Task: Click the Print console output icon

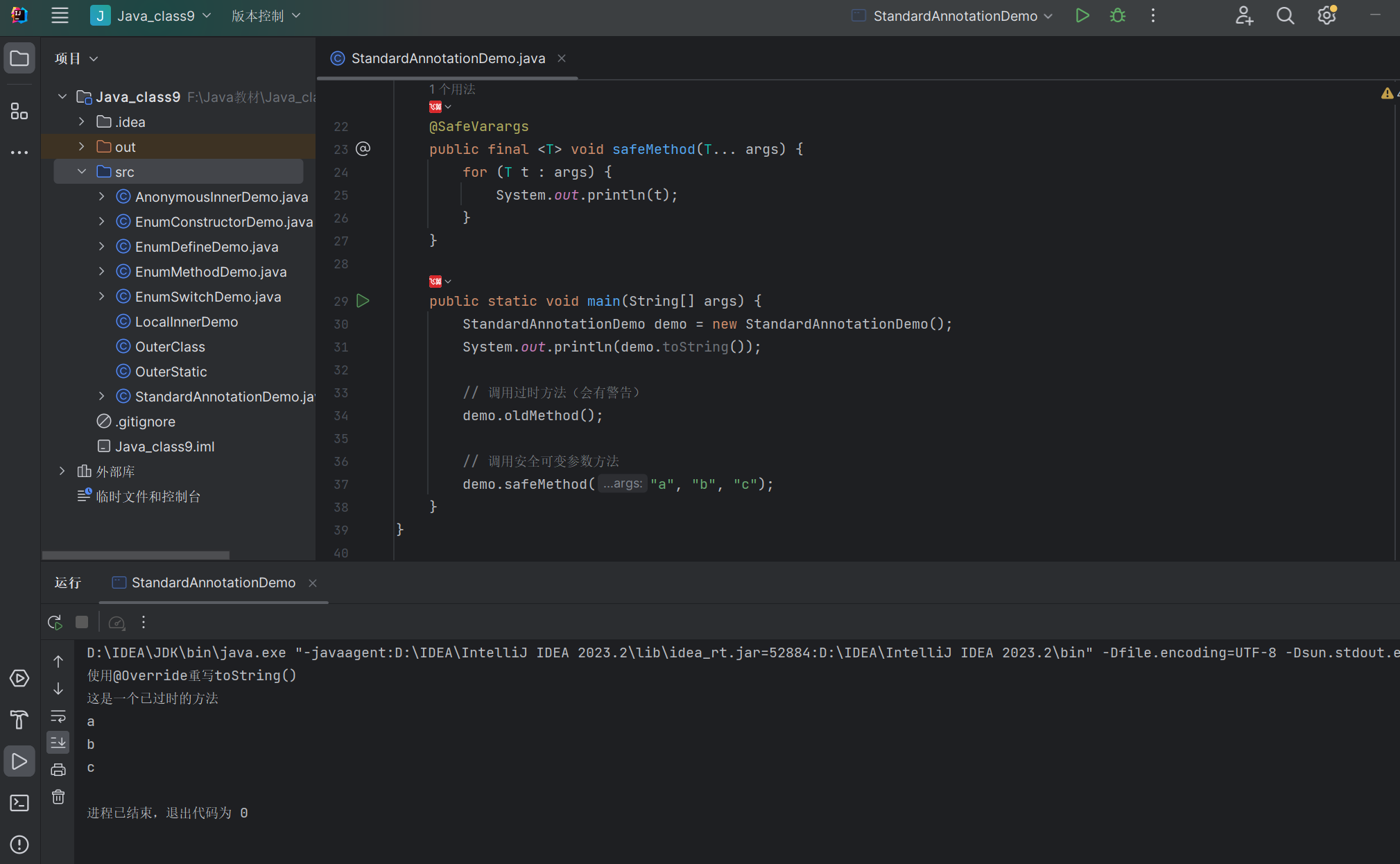Action: (x=58, y=770)
